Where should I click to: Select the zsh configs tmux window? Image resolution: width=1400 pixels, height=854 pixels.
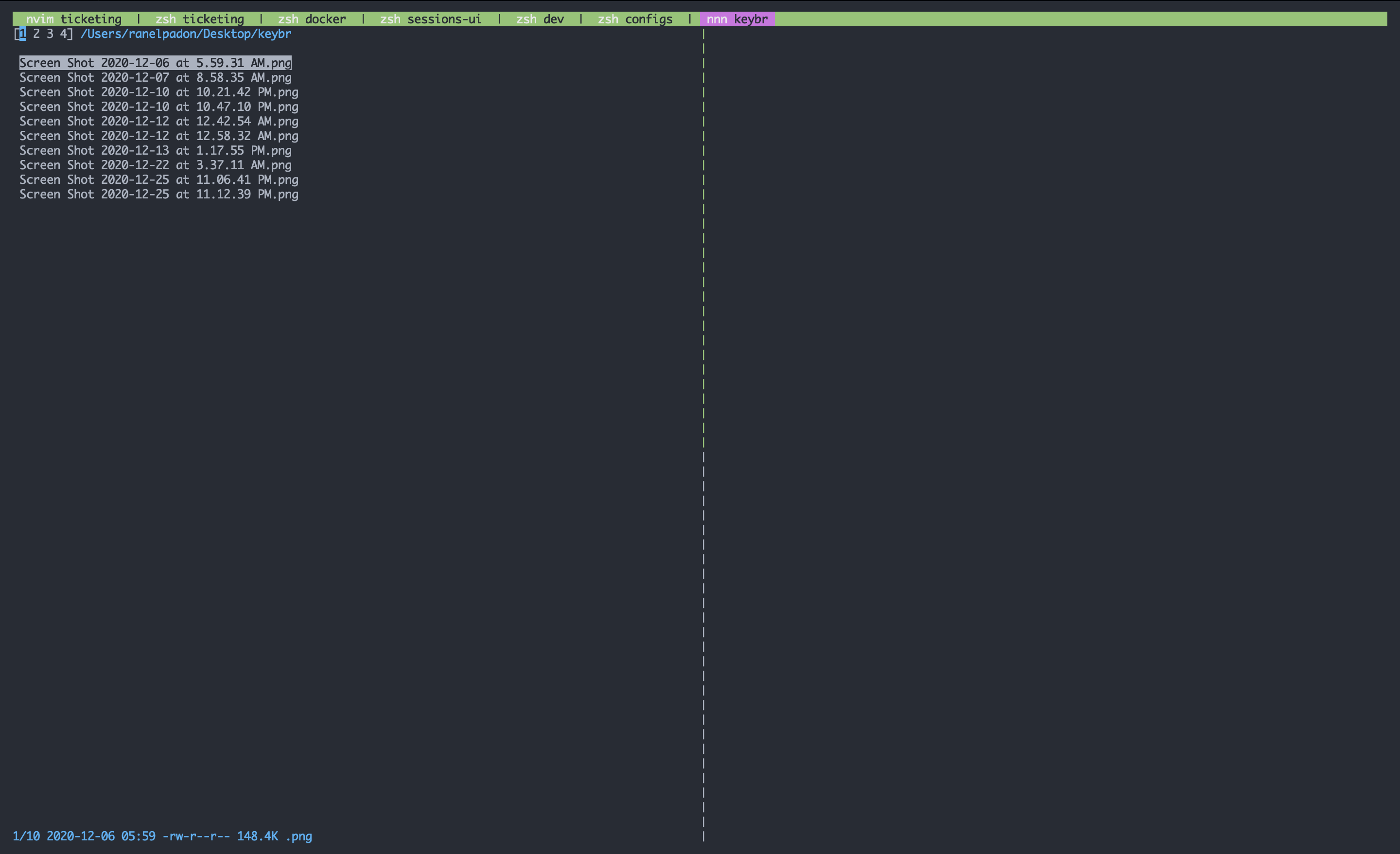pos(635,19)
